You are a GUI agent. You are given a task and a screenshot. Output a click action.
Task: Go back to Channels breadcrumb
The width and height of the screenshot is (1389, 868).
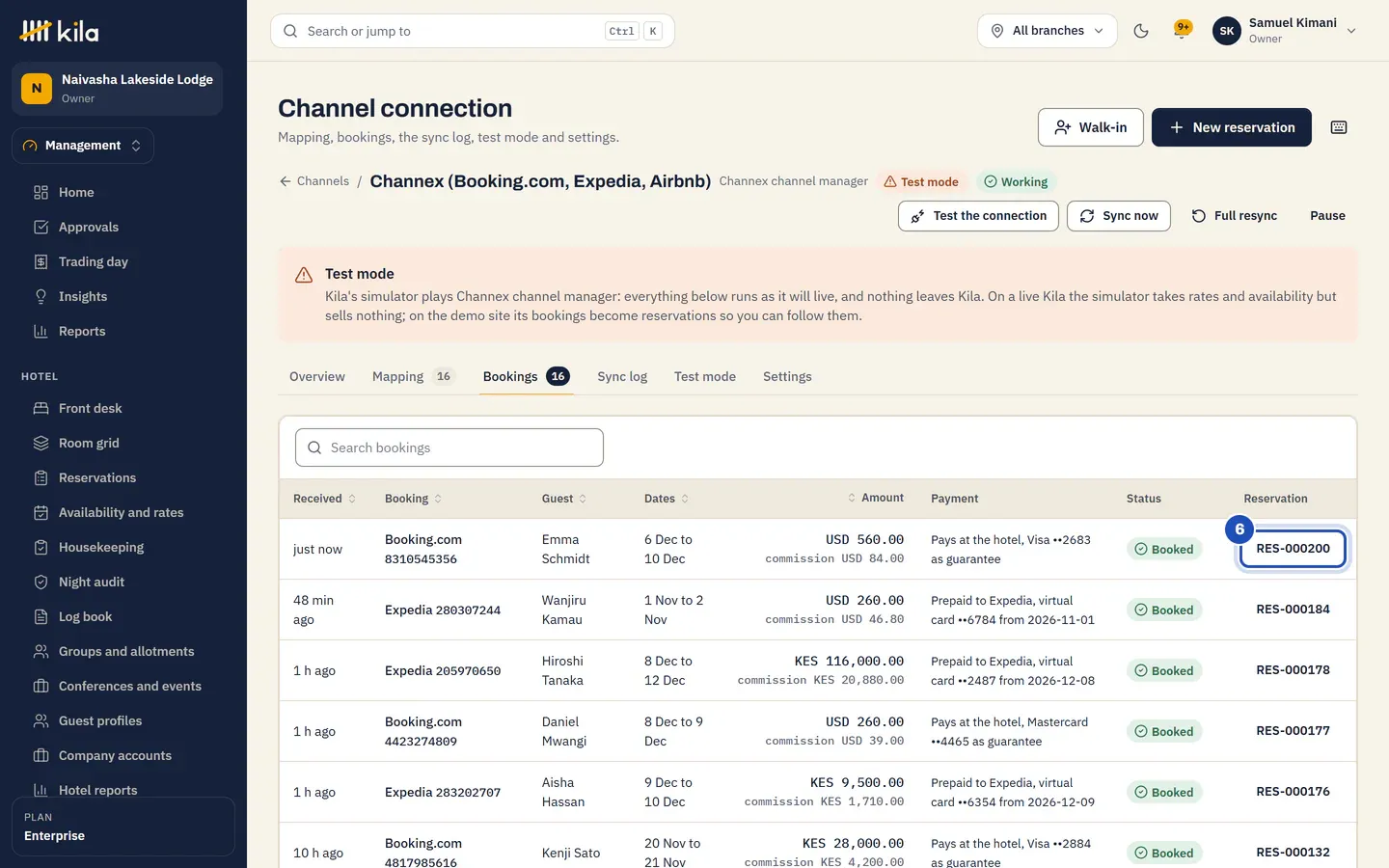[314, 181]
